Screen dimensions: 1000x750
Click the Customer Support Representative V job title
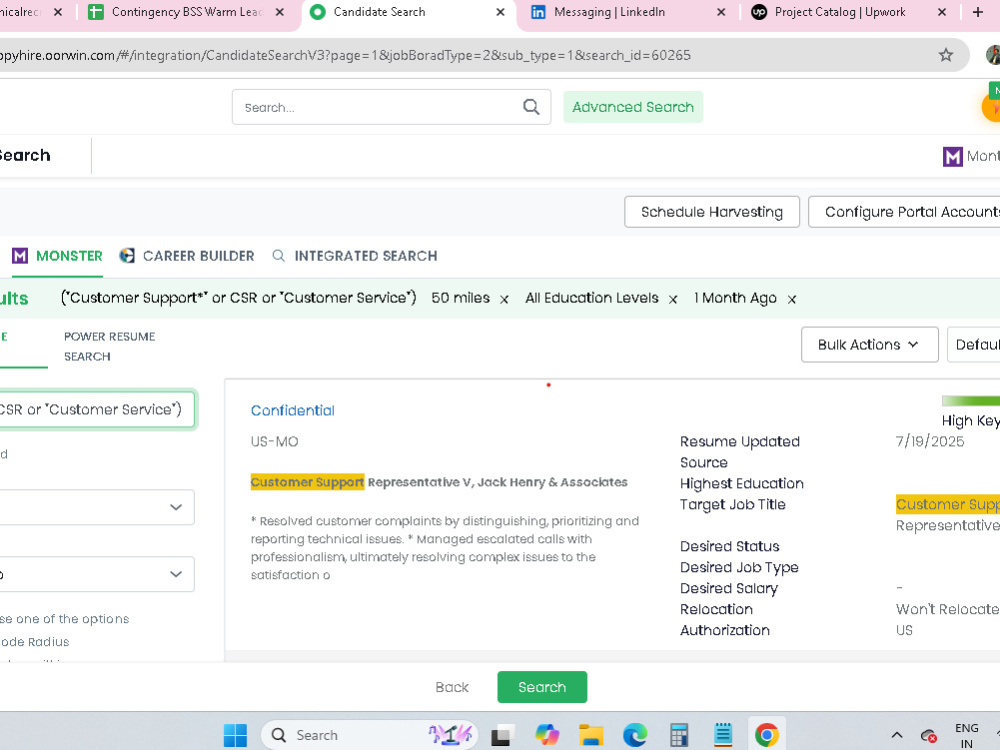coord(439,482)
